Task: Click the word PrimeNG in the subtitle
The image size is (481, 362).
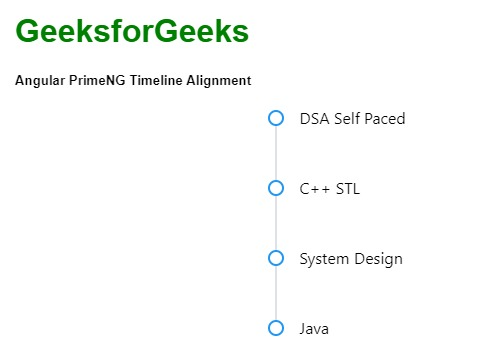Action: pos(97,80)
